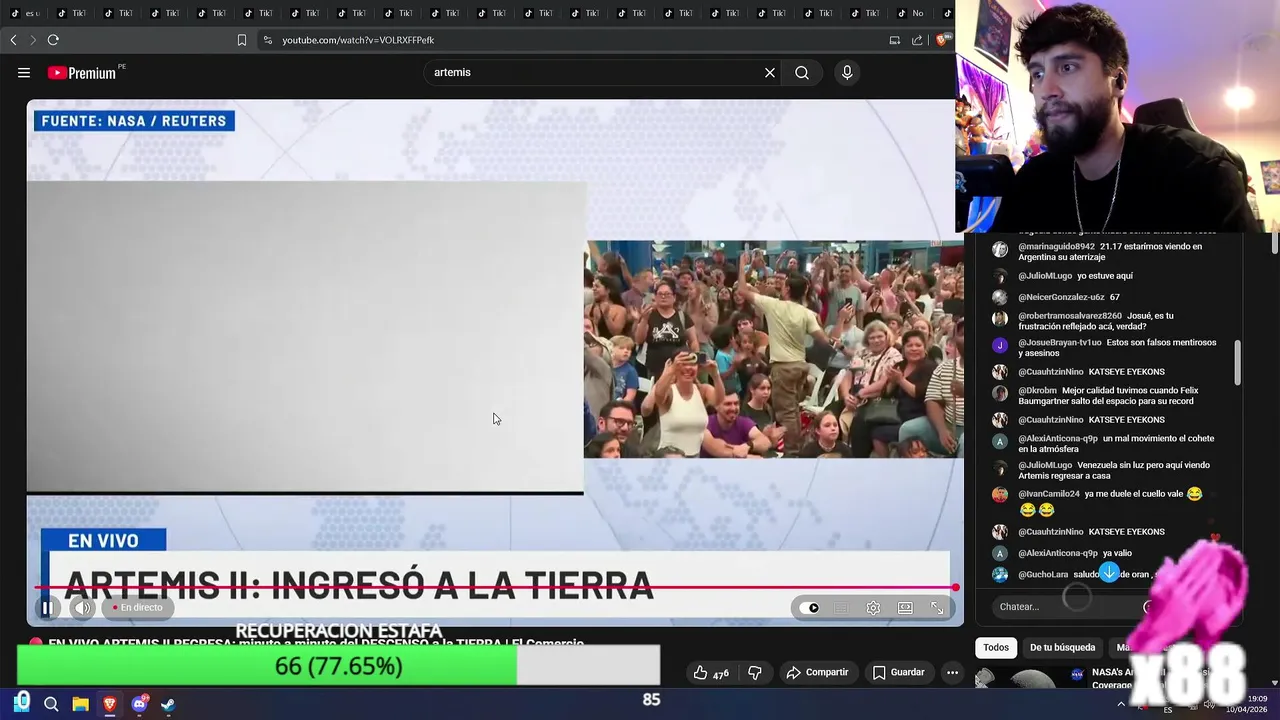Click @Dkrobm chat message about Felix Baumgartner
This screenshot has height=720, width=1280.
[x=1106, y=396]
